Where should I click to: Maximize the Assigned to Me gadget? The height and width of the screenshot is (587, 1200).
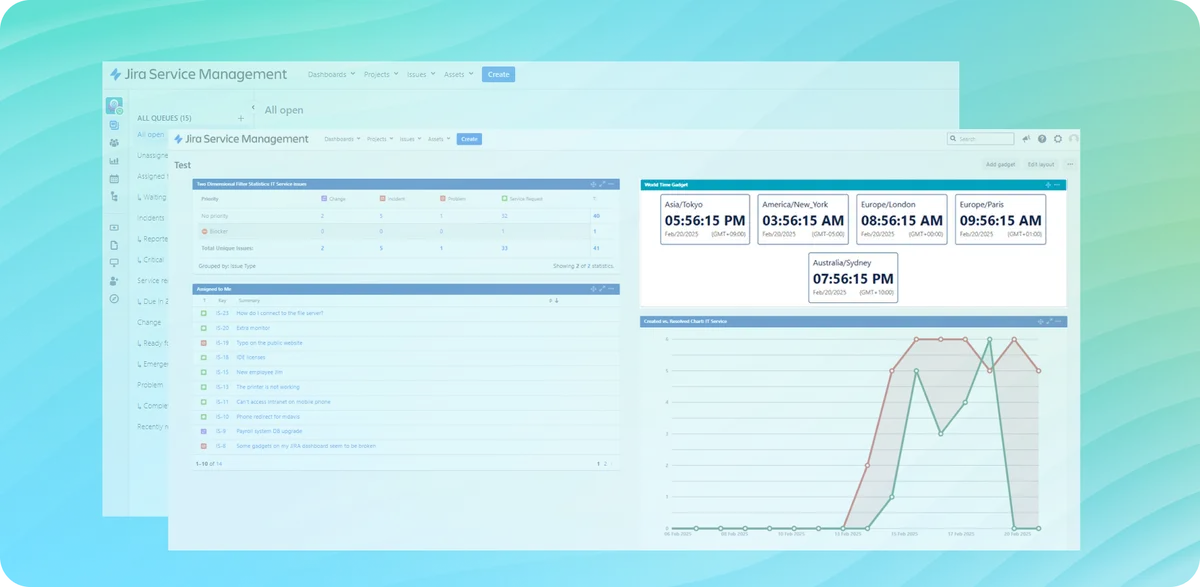603,289
